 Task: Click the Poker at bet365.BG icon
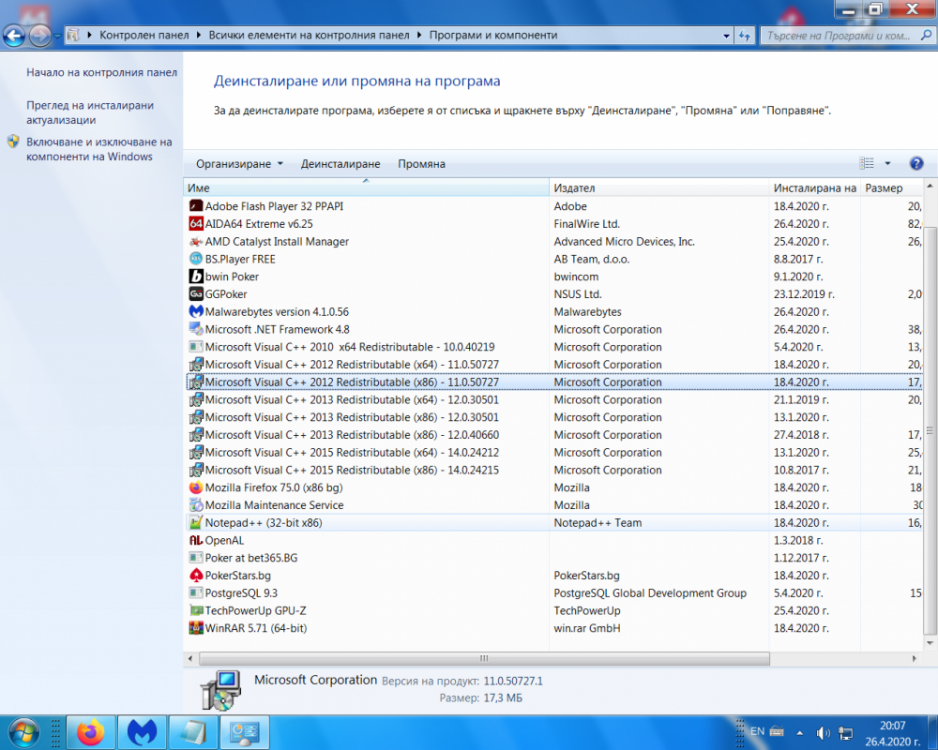point(196,557)
